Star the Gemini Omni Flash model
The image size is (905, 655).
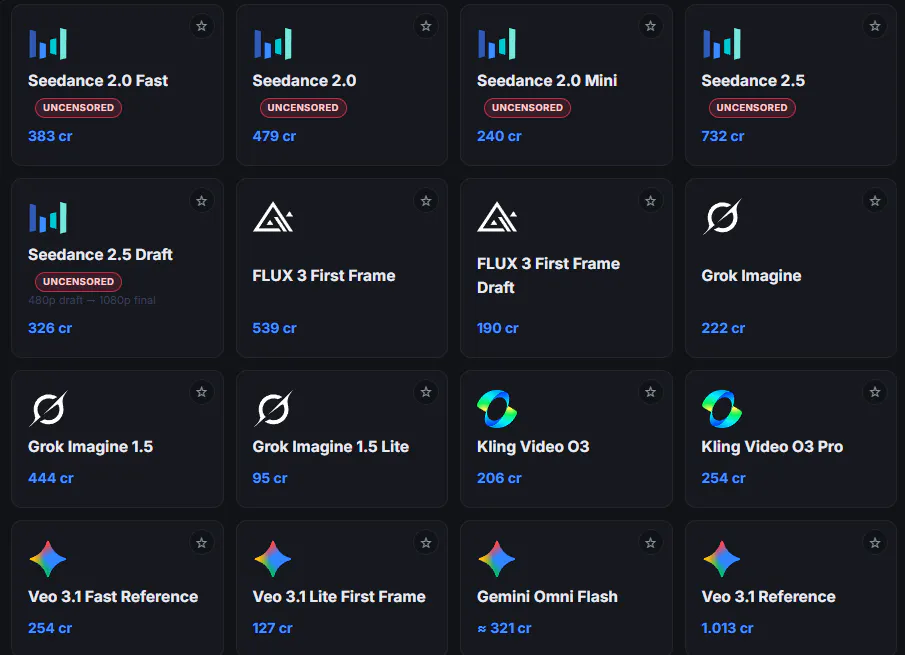click(x=650, y=543)
